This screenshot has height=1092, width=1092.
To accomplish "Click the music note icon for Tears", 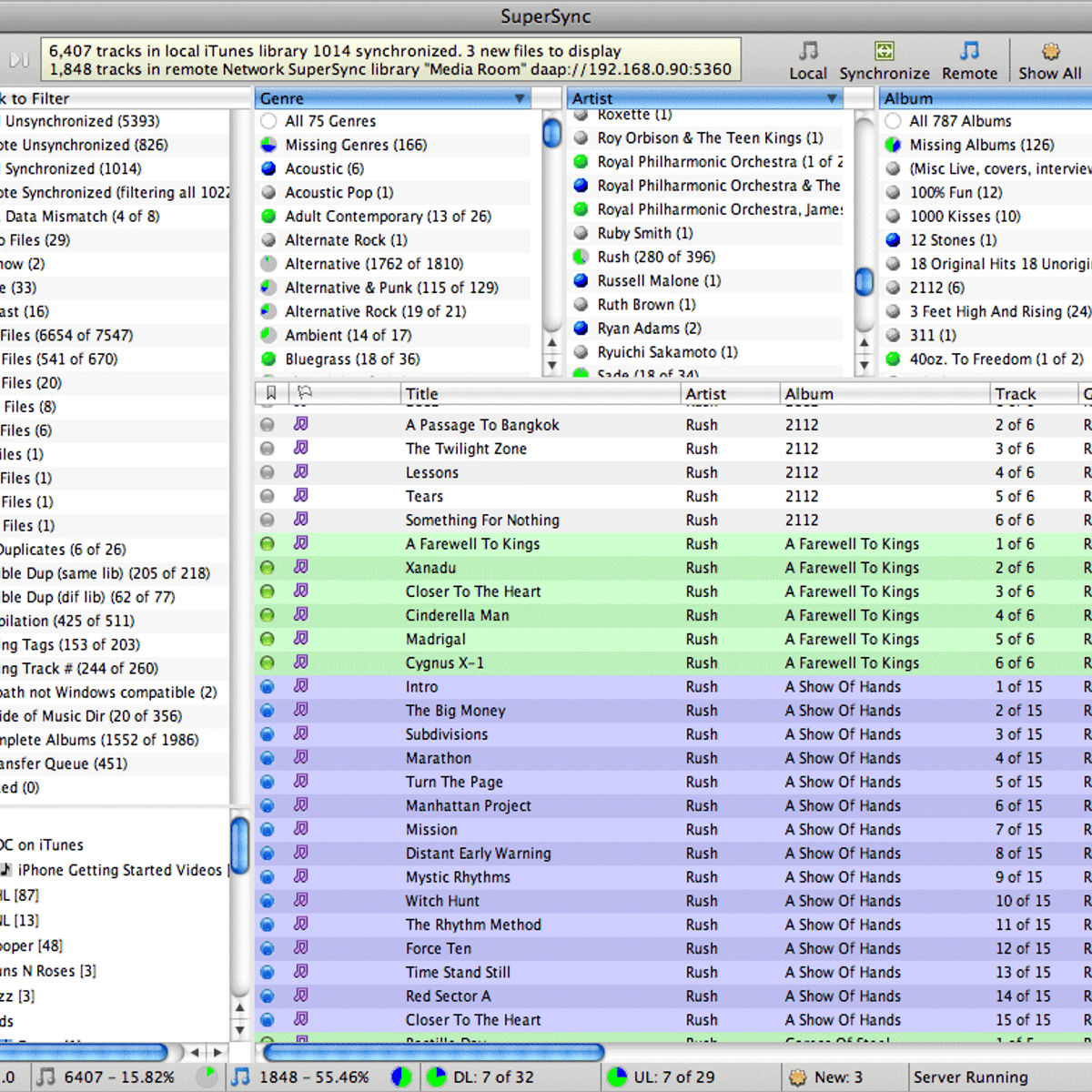I will tap(300, 496).
